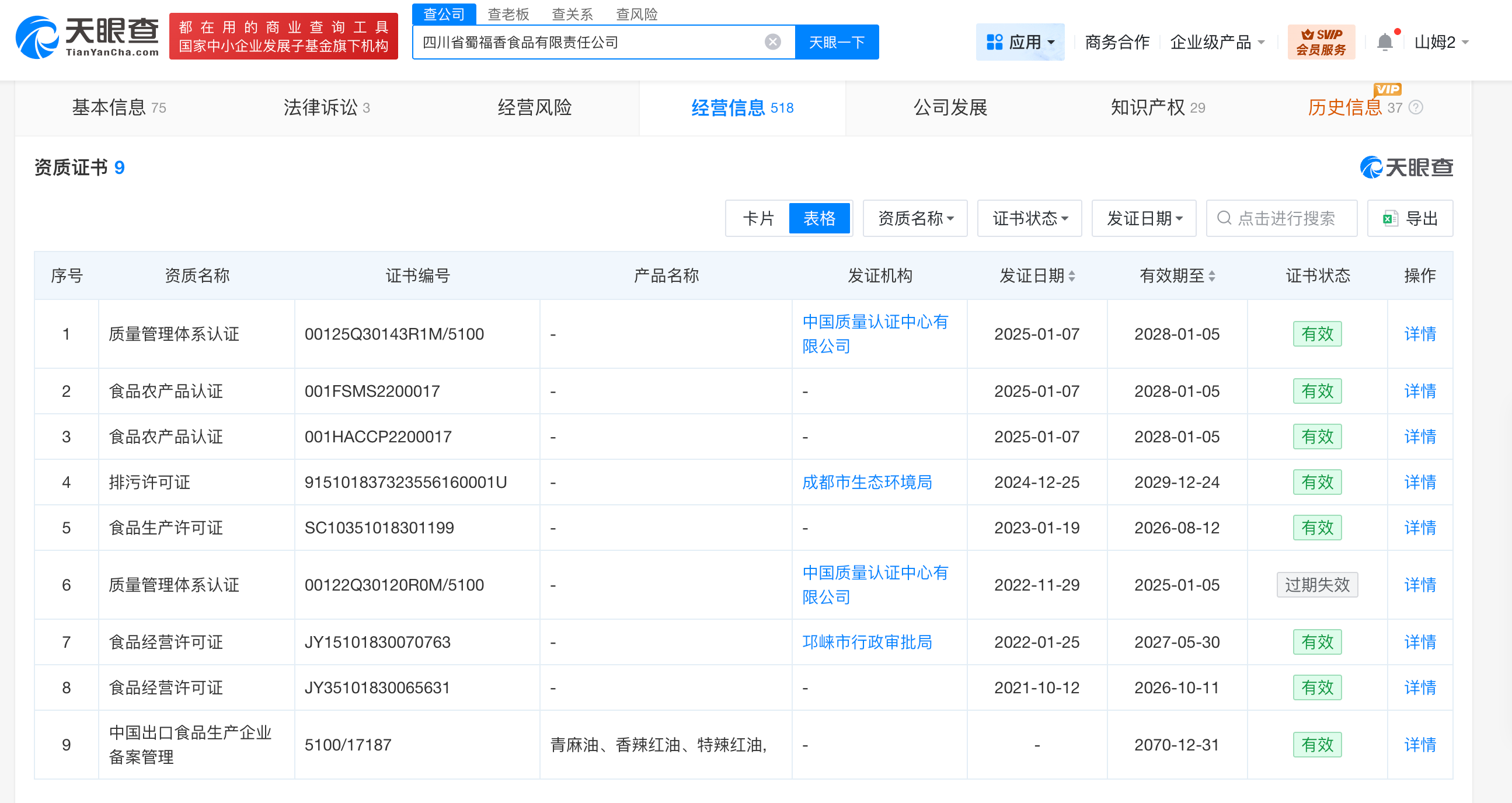Export table with Excel 导出 button
Viewport: 1512px width, 803px height.
[1410, 219]
